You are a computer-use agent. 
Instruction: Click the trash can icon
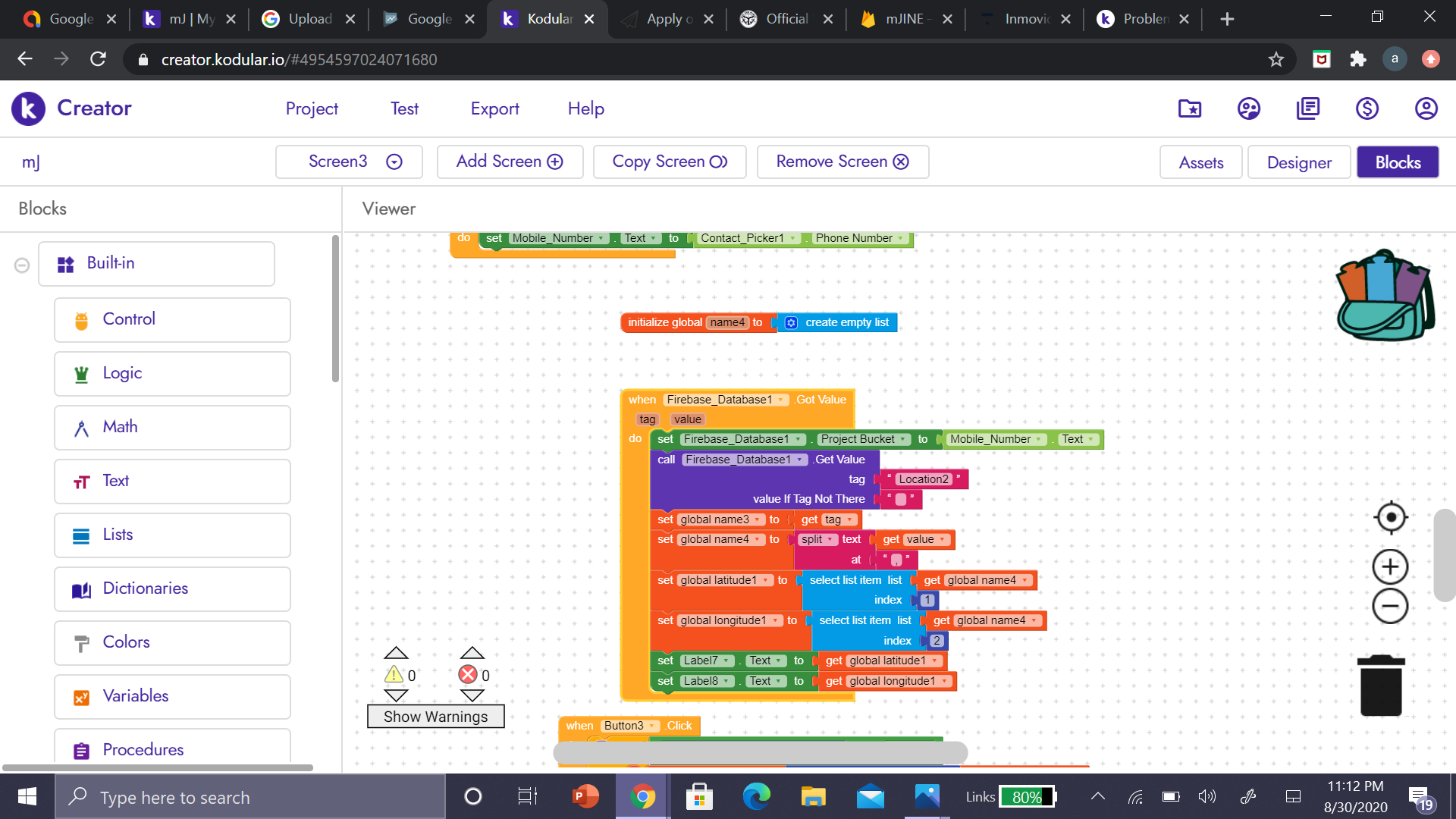(x=1381, y=686)
